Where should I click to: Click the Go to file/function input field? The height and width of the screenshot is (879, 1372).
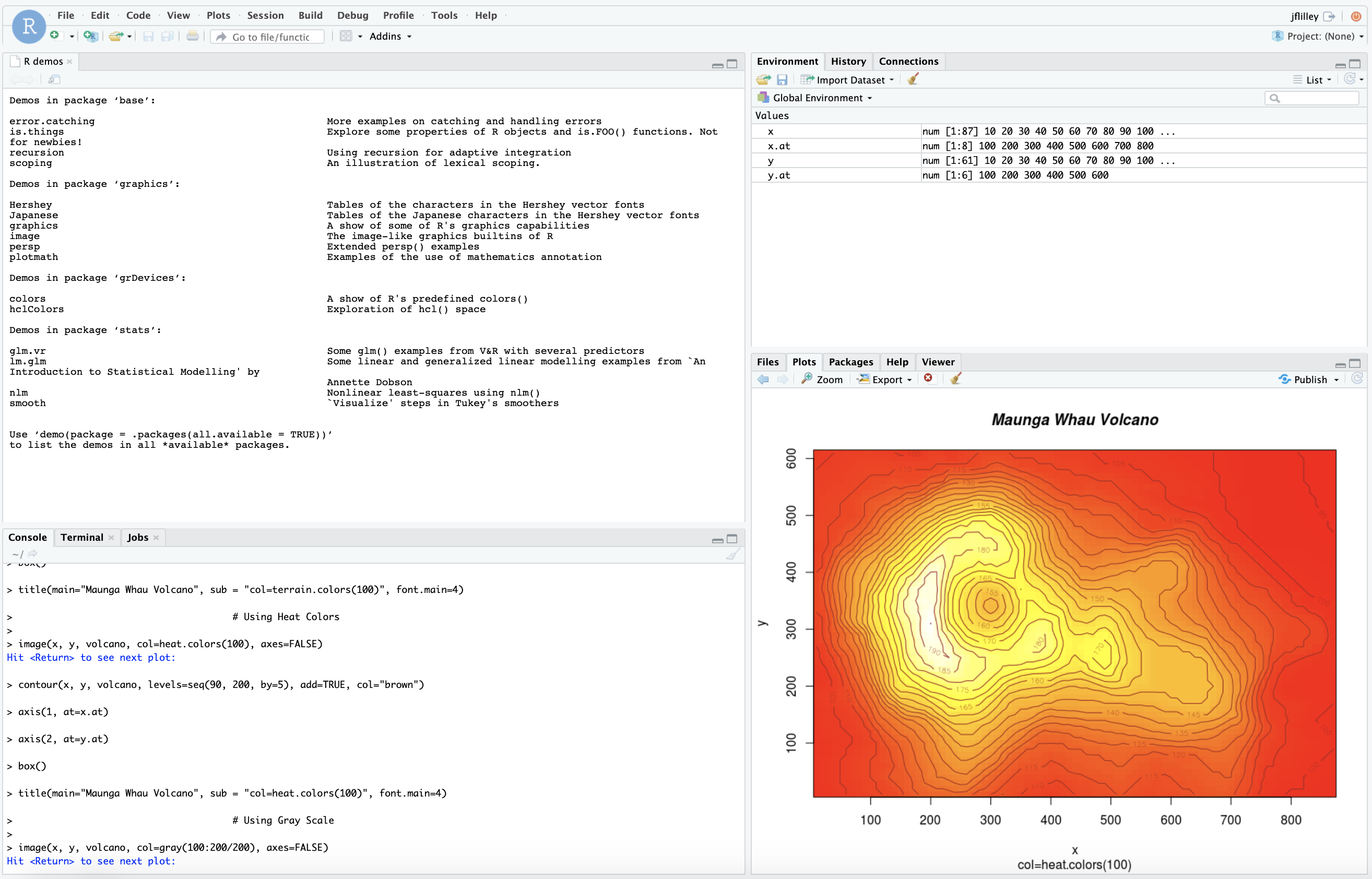tap(269, 37)
